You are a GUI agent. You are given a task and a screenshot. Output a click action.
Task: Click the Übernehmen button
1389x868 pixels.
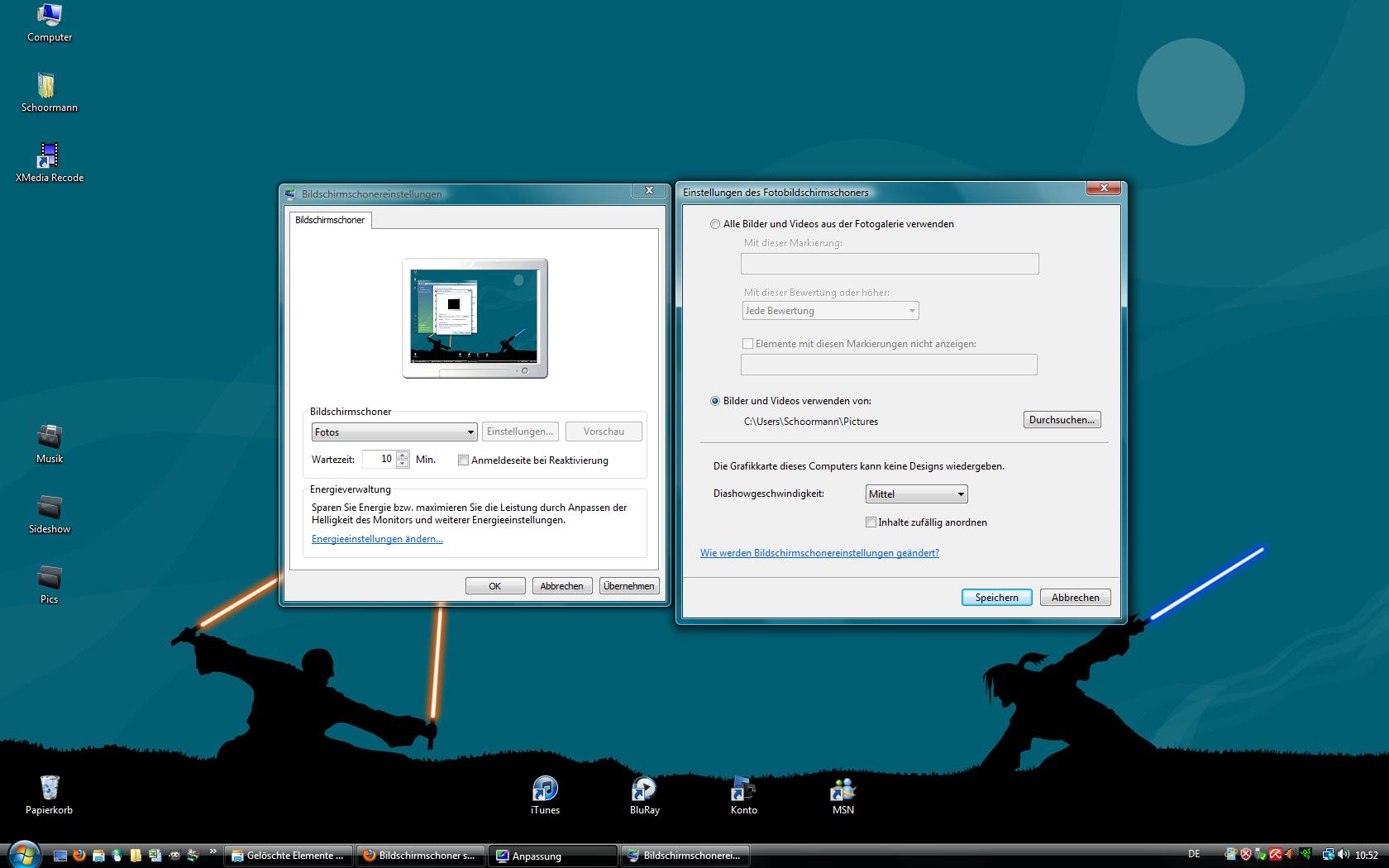tap(629, 586)
